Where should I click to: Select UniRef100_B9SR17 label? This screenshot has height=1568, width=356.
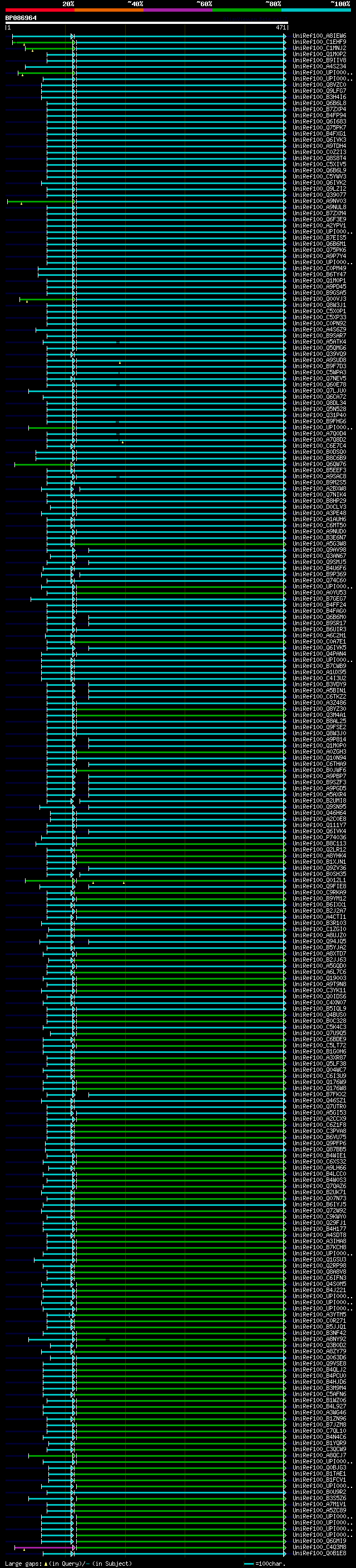(319, 624)
